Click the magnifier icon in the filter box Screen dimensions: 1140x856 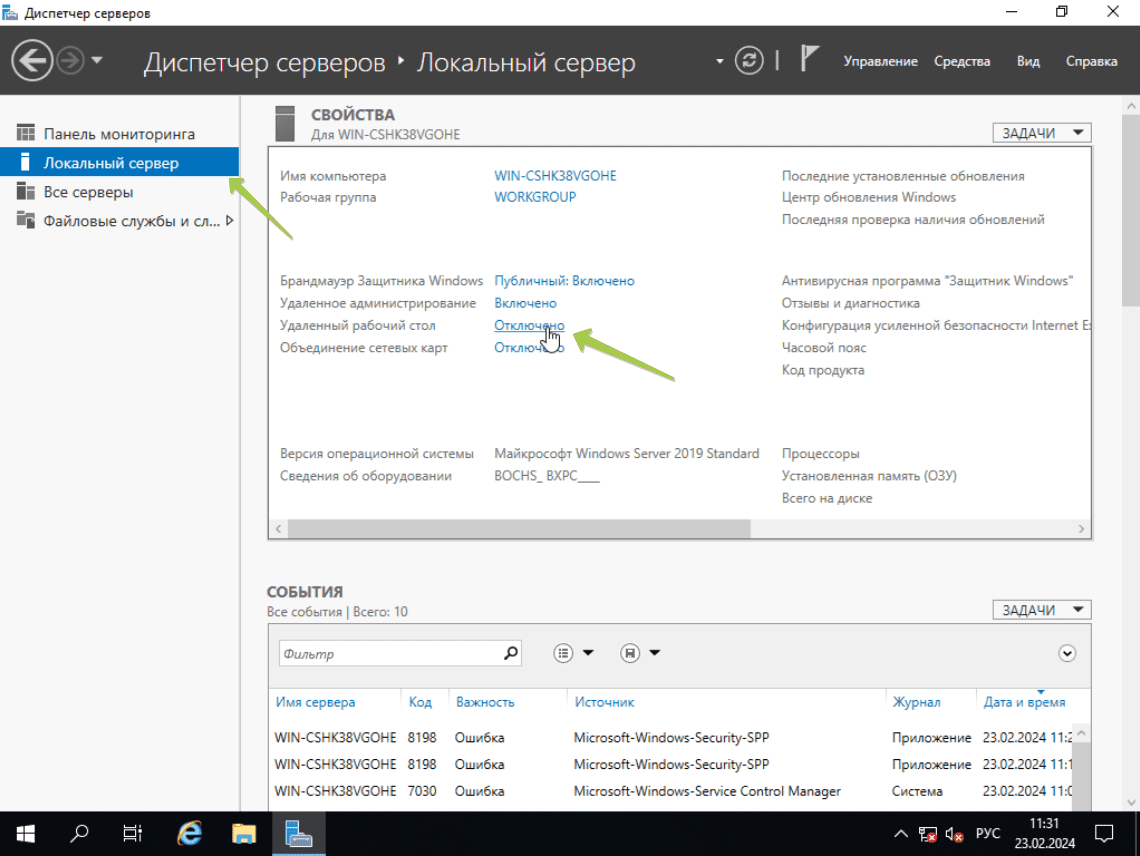pyautogui.click(x=511, y=653)
